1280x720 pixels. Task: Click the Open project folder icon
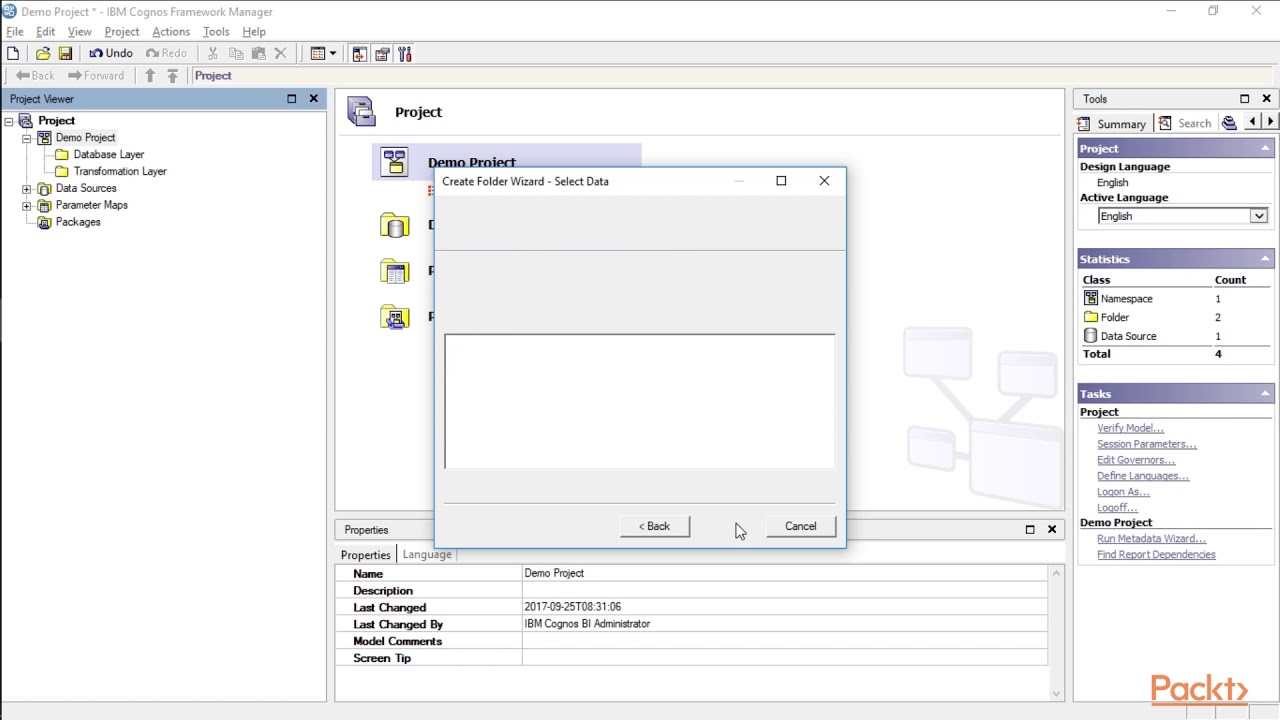coord(43,54)
